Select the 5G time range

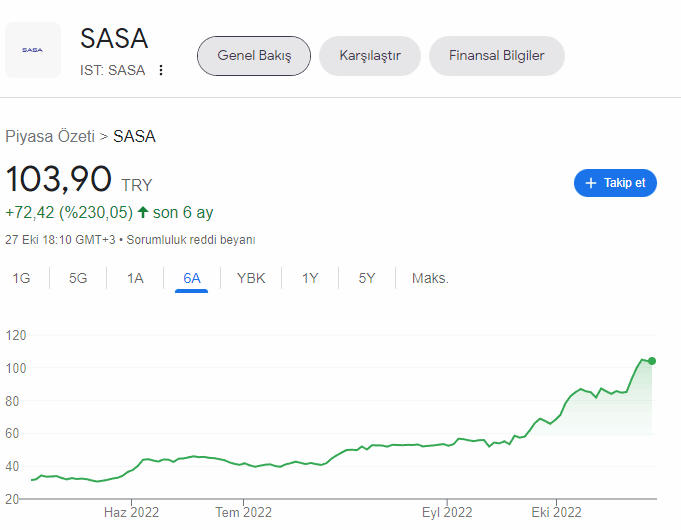point(78,278)
